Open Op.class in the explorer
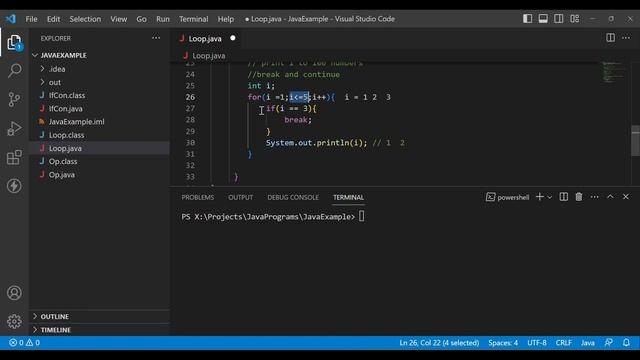 click(x=99, y=161)
